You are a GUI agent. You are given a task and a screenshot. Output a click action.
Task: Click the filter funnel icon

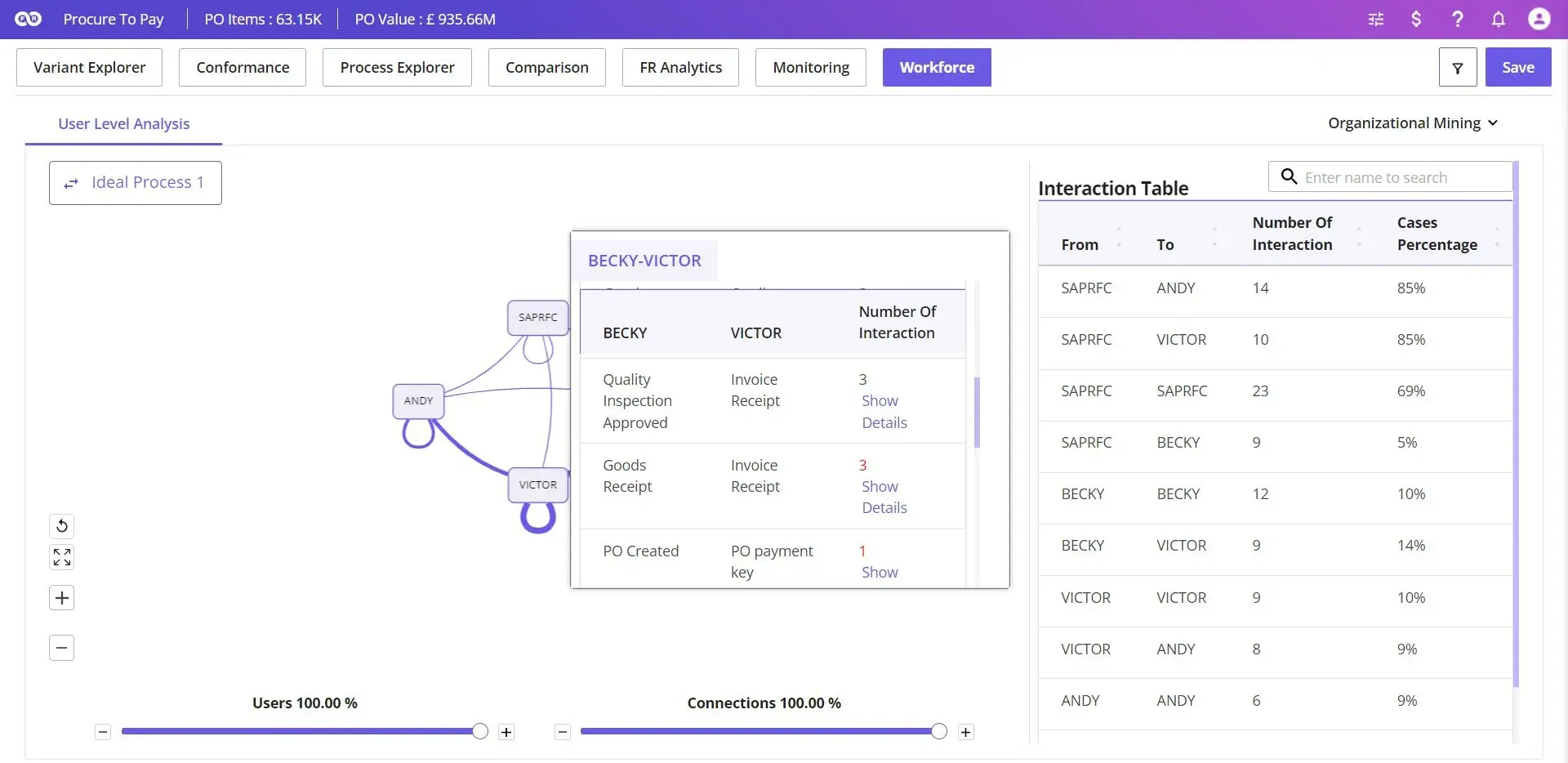click(x=1458, y=68)
